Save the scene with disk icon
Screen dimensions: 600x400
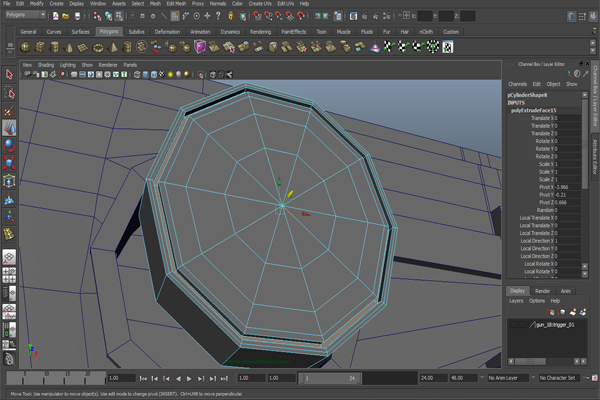[x=78, y=16]
